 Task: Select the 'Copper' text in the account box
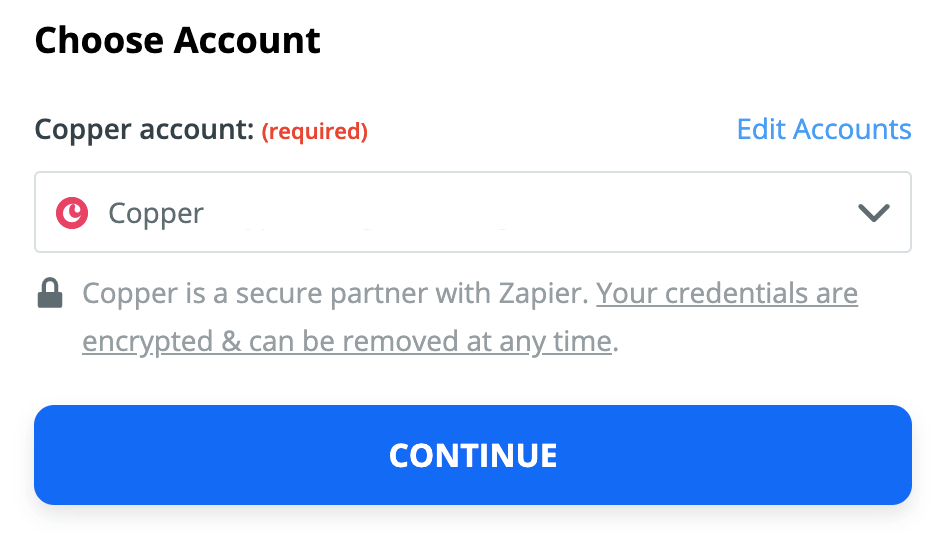point(156,214)
